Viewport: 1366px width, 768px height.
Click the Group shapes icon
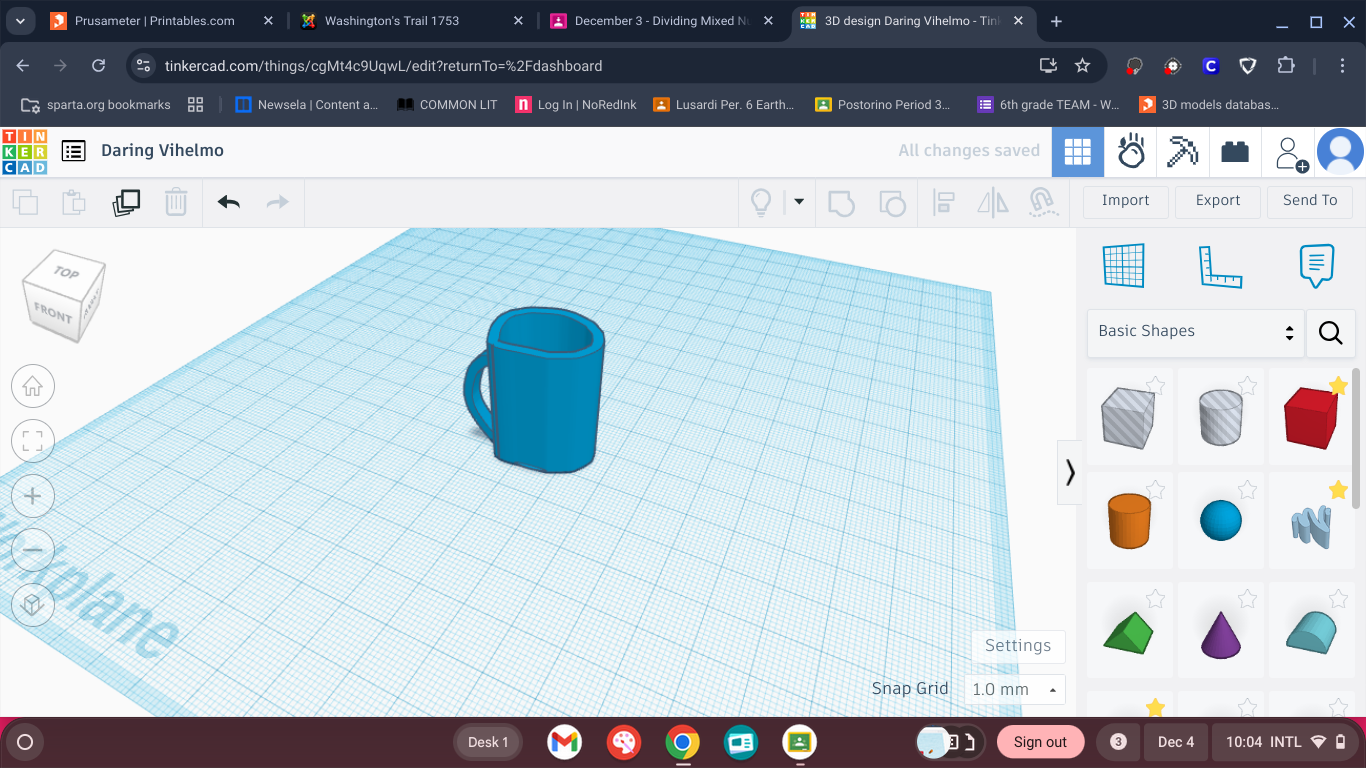(x=842, y=203)
